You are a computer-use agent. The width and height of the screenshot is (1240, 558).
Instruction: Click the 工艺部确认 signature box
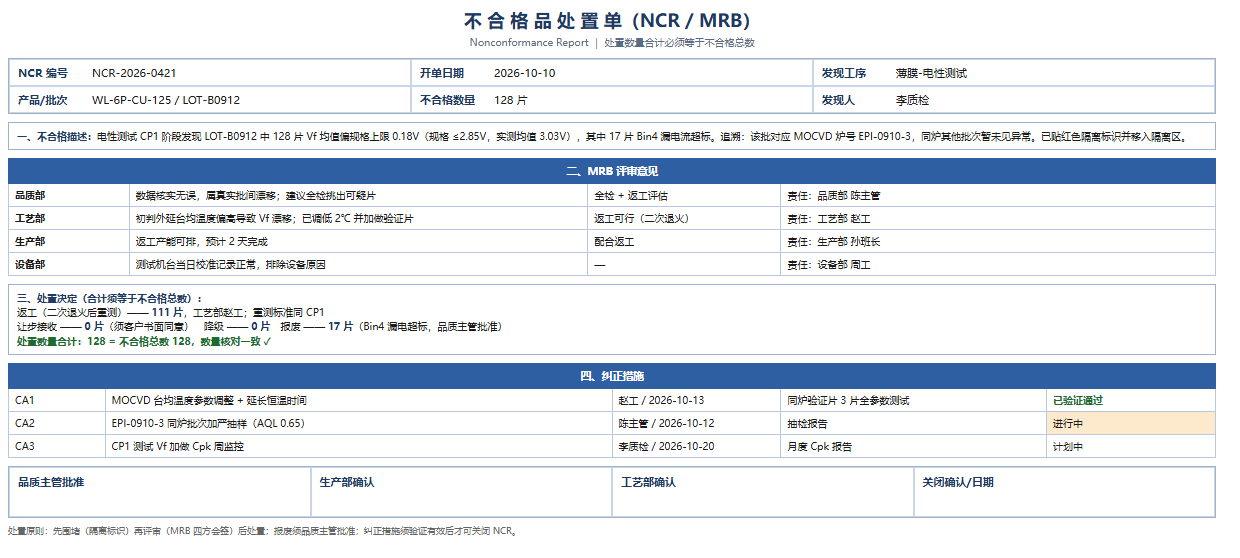click(x=762, y=492)
